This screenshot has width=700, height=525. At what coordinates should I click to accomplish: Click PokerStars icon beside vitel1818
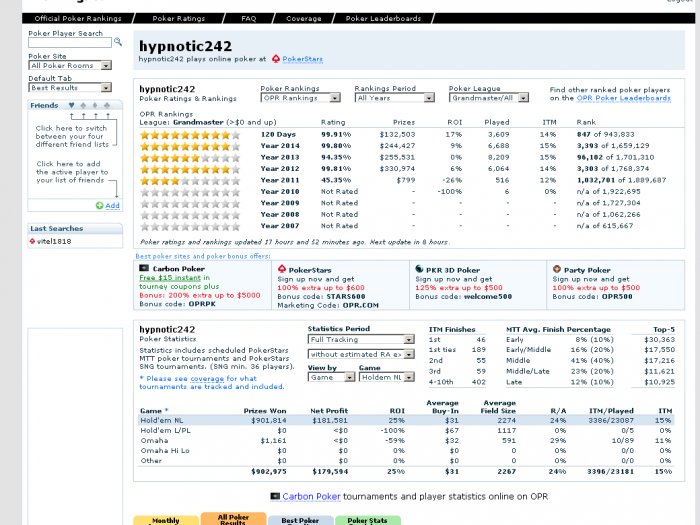(32, 241)
